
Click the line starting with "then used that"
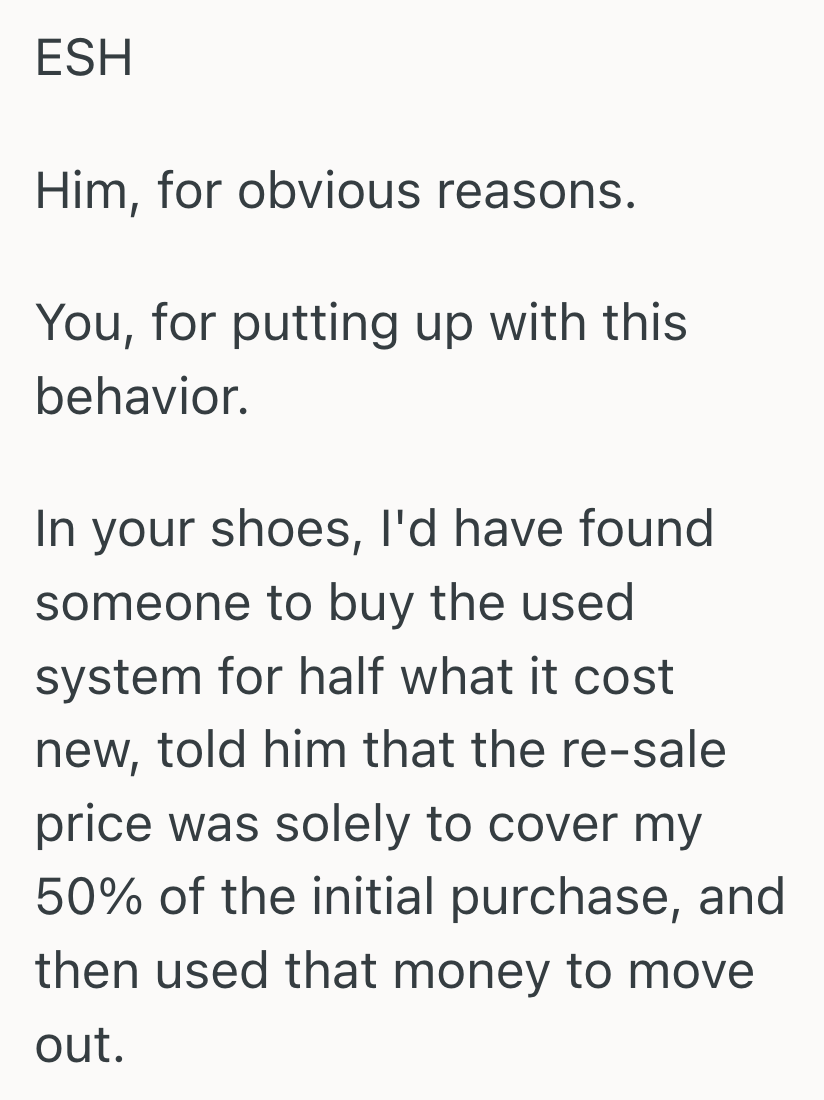point(394,971)
